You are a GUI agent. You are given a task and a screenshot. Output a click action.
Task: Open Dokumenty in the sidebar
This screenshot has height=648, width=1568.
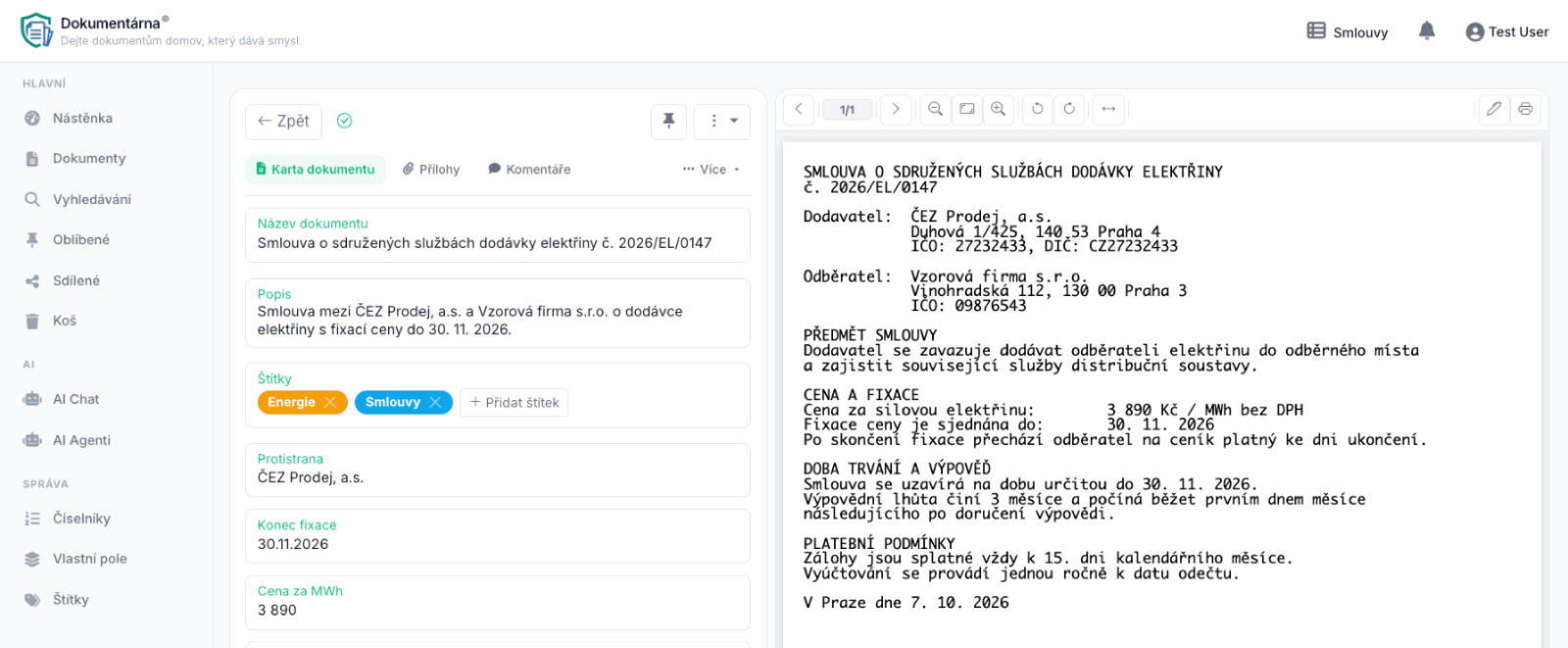pos(89,159)
